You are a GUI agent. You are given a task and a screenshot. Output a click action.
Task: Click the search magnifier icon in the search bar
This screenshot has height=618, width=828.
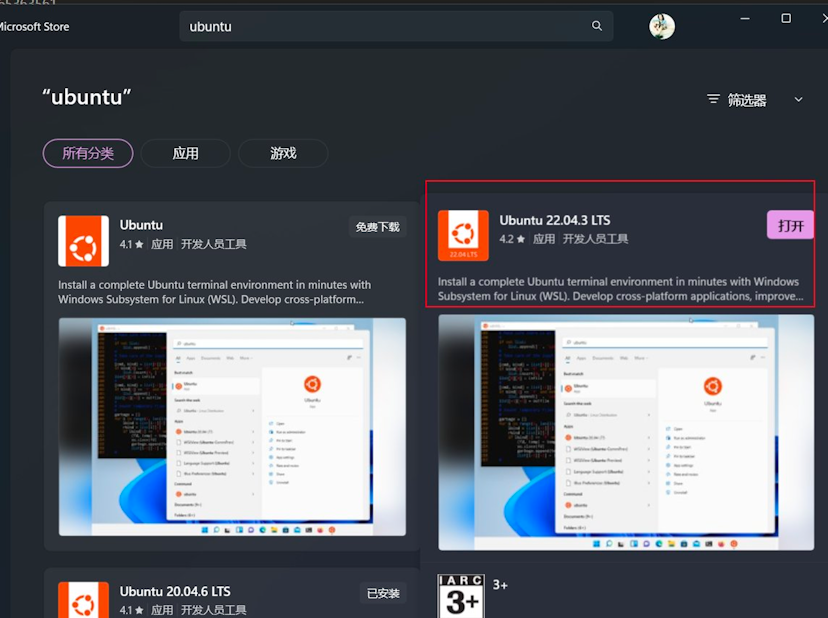(x=597, y=26)
